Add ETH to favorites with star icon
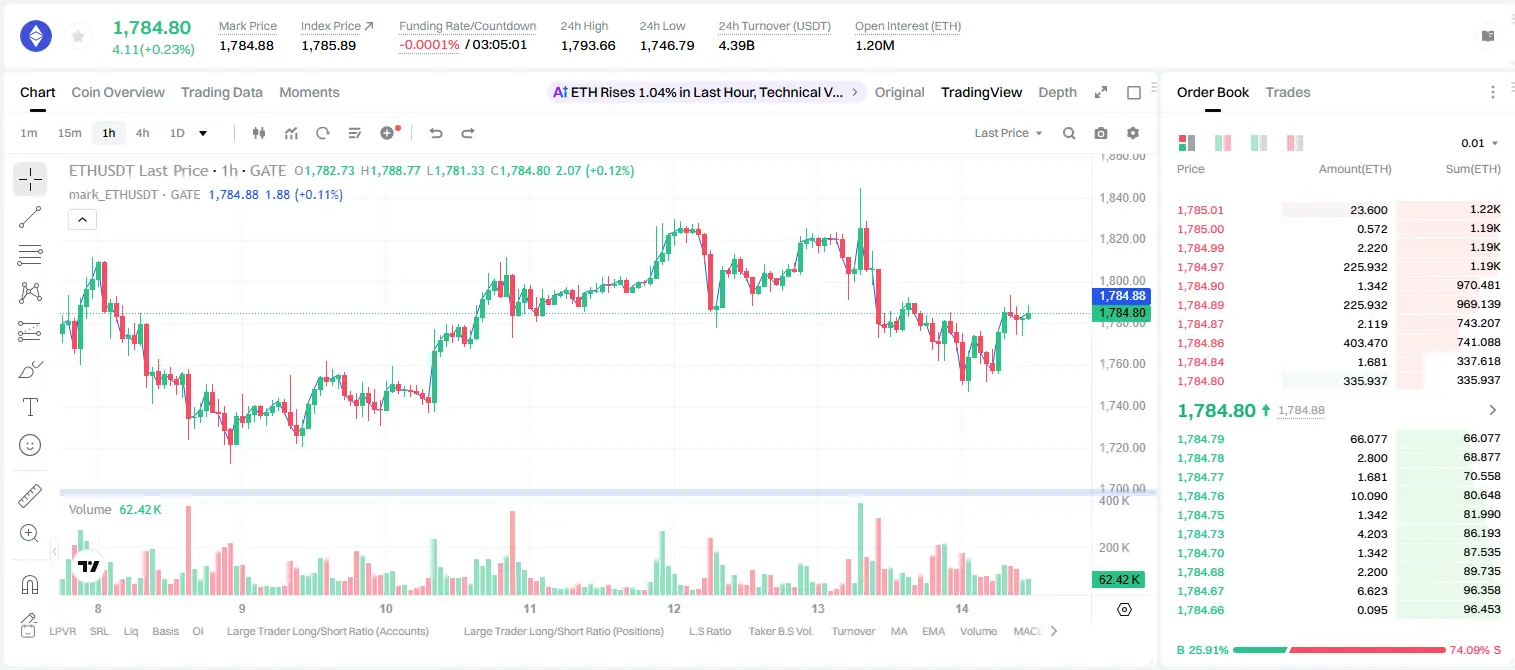The image size is (1515, 670). click(x=78, y=37)
